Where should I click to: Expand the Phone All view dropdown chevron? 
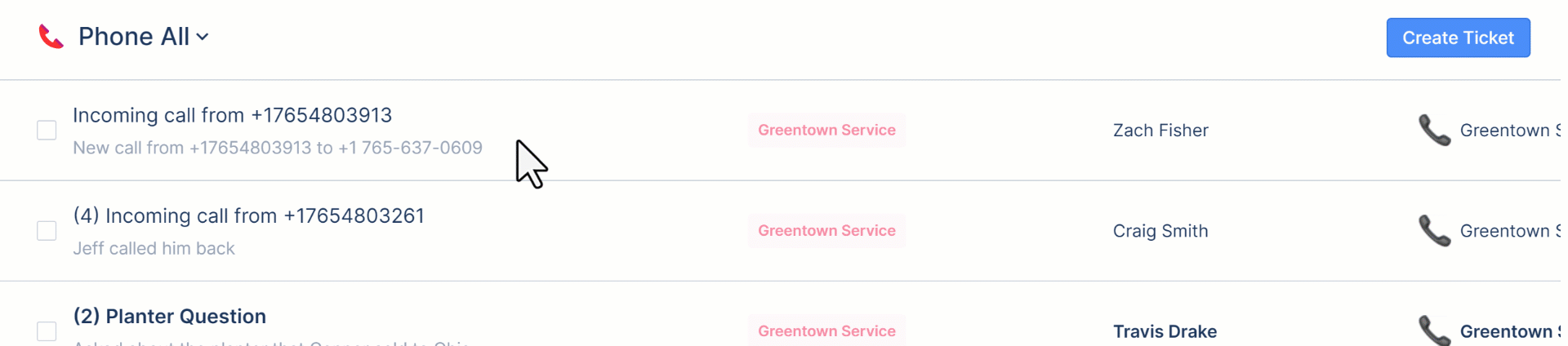coord(203,38)
